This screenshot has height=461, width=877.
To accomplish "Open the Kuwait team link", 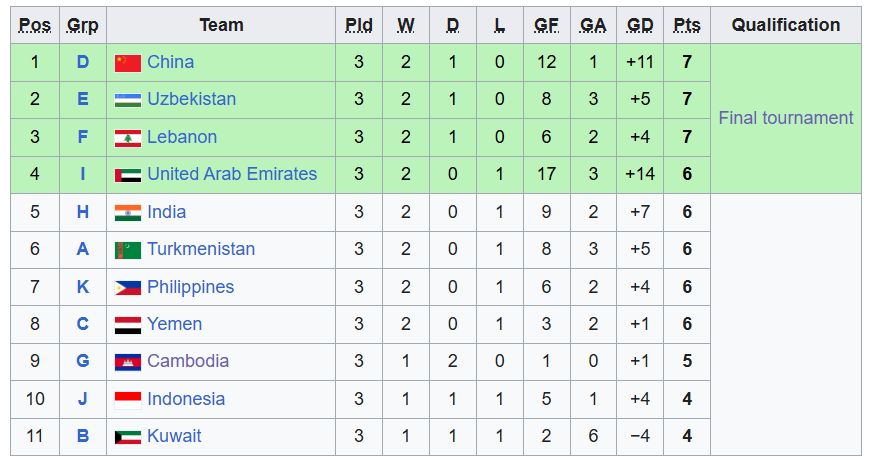I will pyautogui.click(x=174, y=436).
